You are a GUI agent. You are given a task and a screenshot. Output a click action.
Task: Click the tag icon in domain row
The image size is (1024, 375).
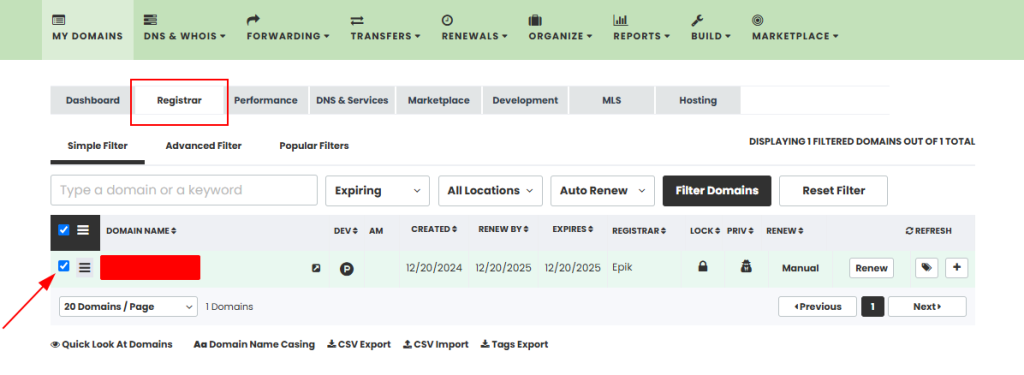point(926,268)
